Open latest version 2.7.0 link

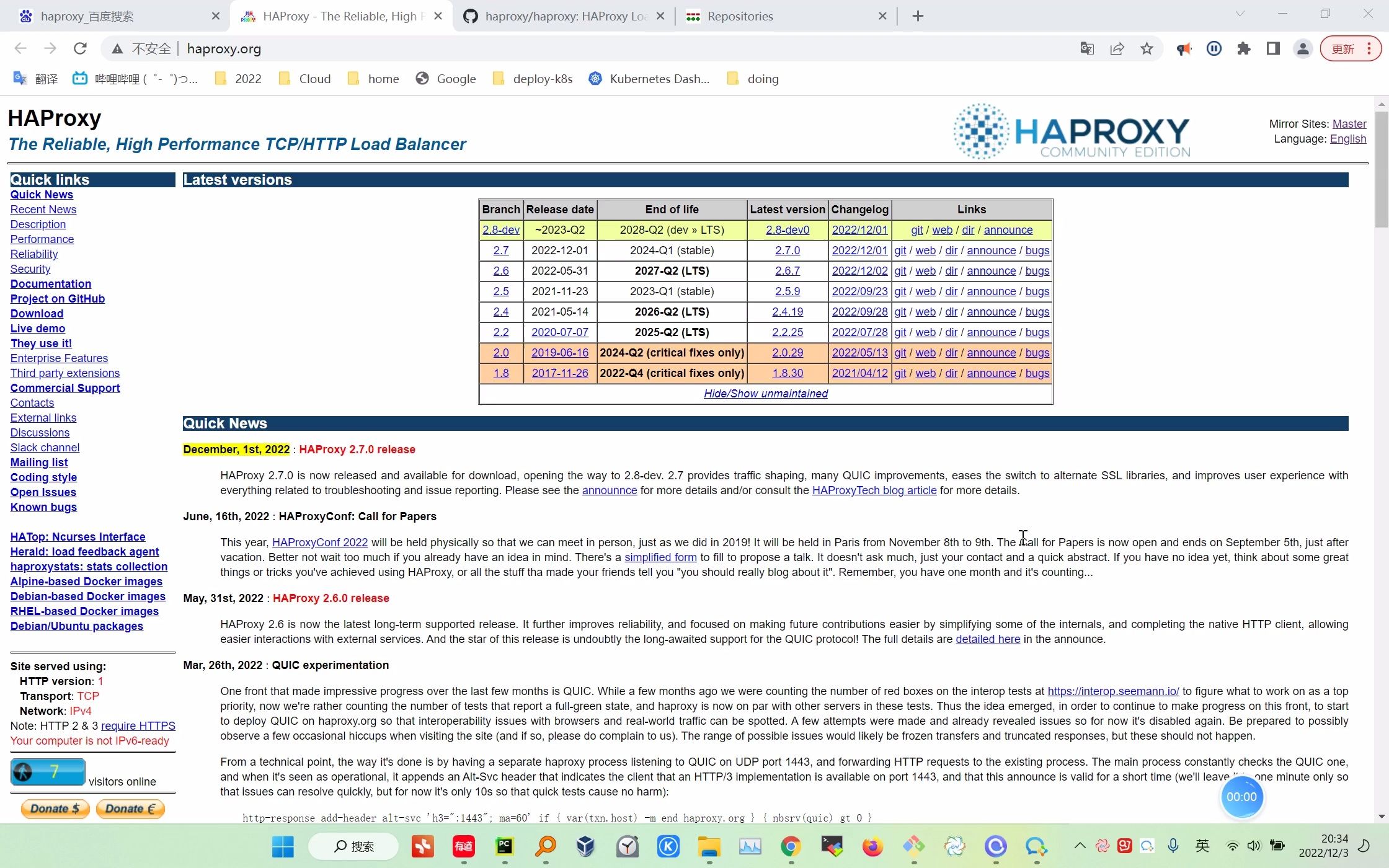pyautogui.click(x=788, y=250)
